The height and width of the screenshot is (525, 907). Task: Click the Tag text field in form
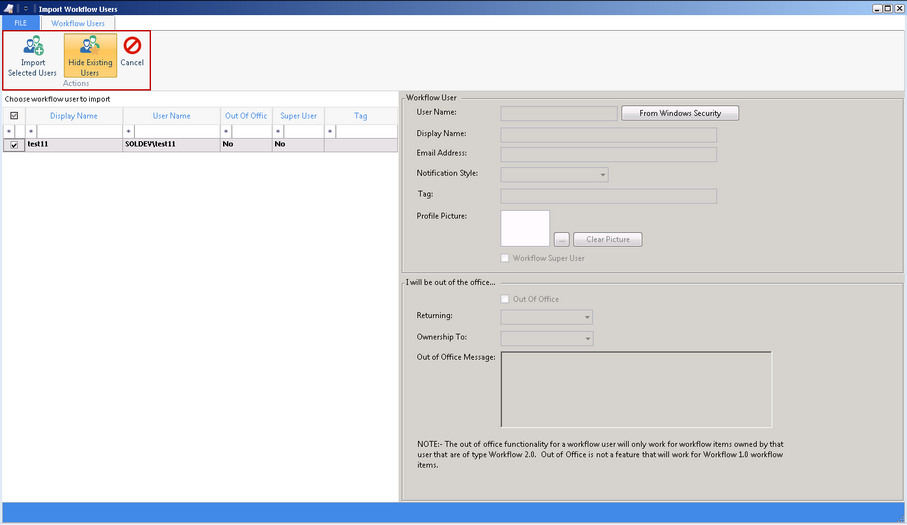point(609,196)
